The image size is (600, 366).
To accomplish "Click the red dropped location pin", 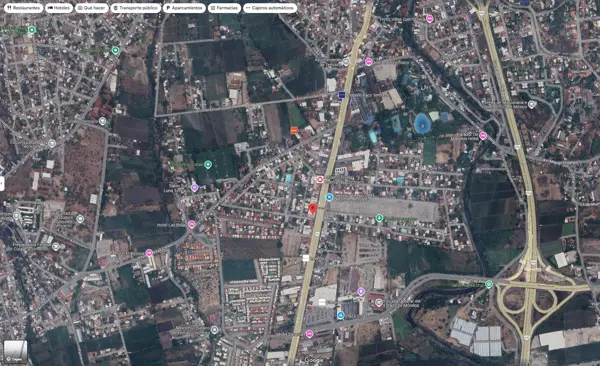I will 313,209.
